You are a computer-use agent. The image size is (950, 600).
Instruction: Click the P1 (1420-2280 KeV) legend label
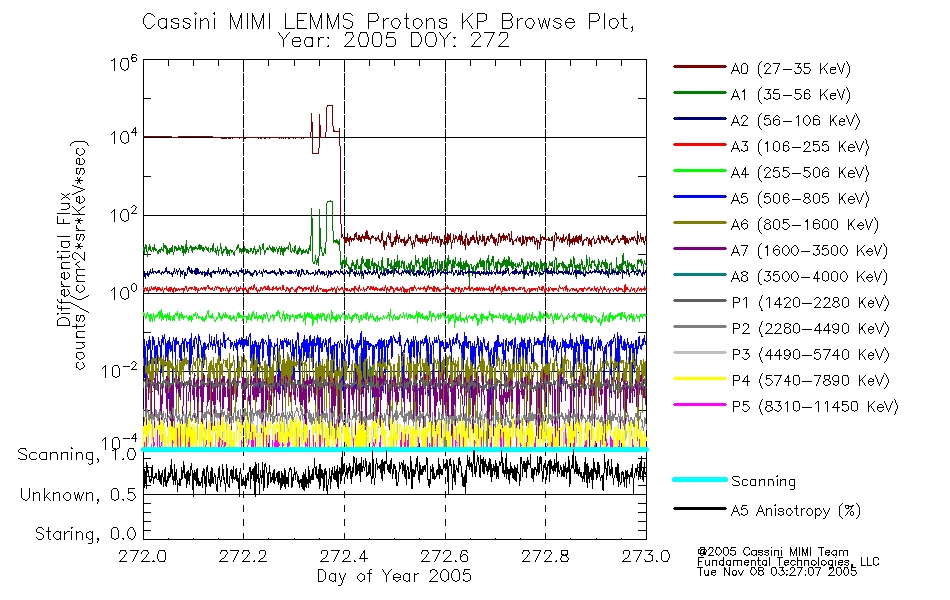pyautogui.click(x=810, y=302)
